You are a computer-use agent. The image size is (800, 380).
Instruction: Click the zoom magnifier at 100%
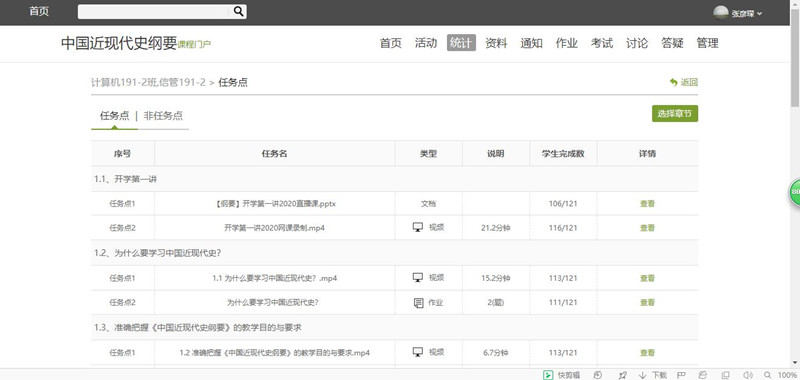[x=767, y=375]
